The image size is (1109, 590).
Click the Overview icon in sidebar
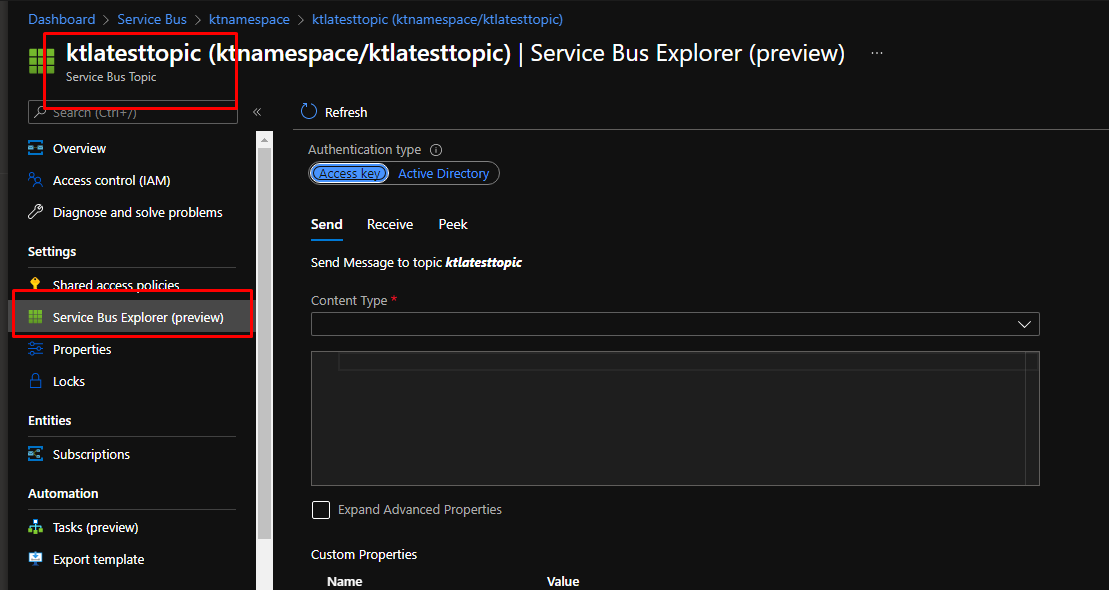pos(36,148)
